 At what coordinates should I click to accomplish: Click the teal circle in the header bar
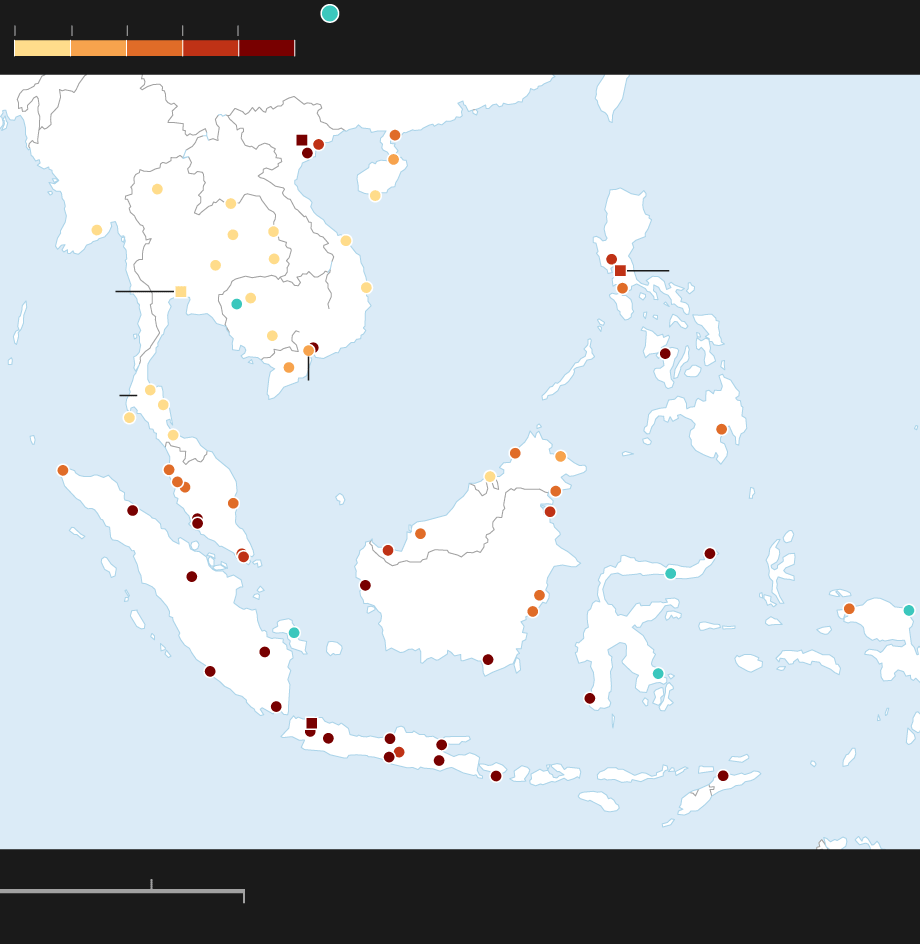329,13
